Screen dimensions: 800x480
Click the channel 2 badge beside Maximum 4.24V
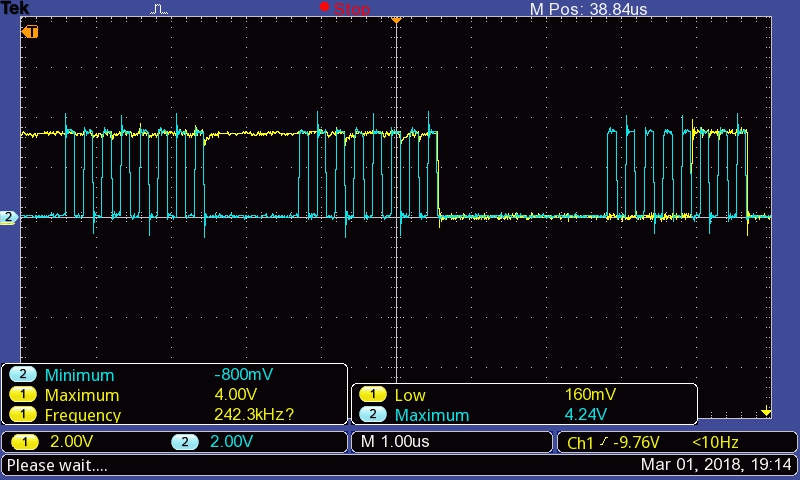click(372, 414)
